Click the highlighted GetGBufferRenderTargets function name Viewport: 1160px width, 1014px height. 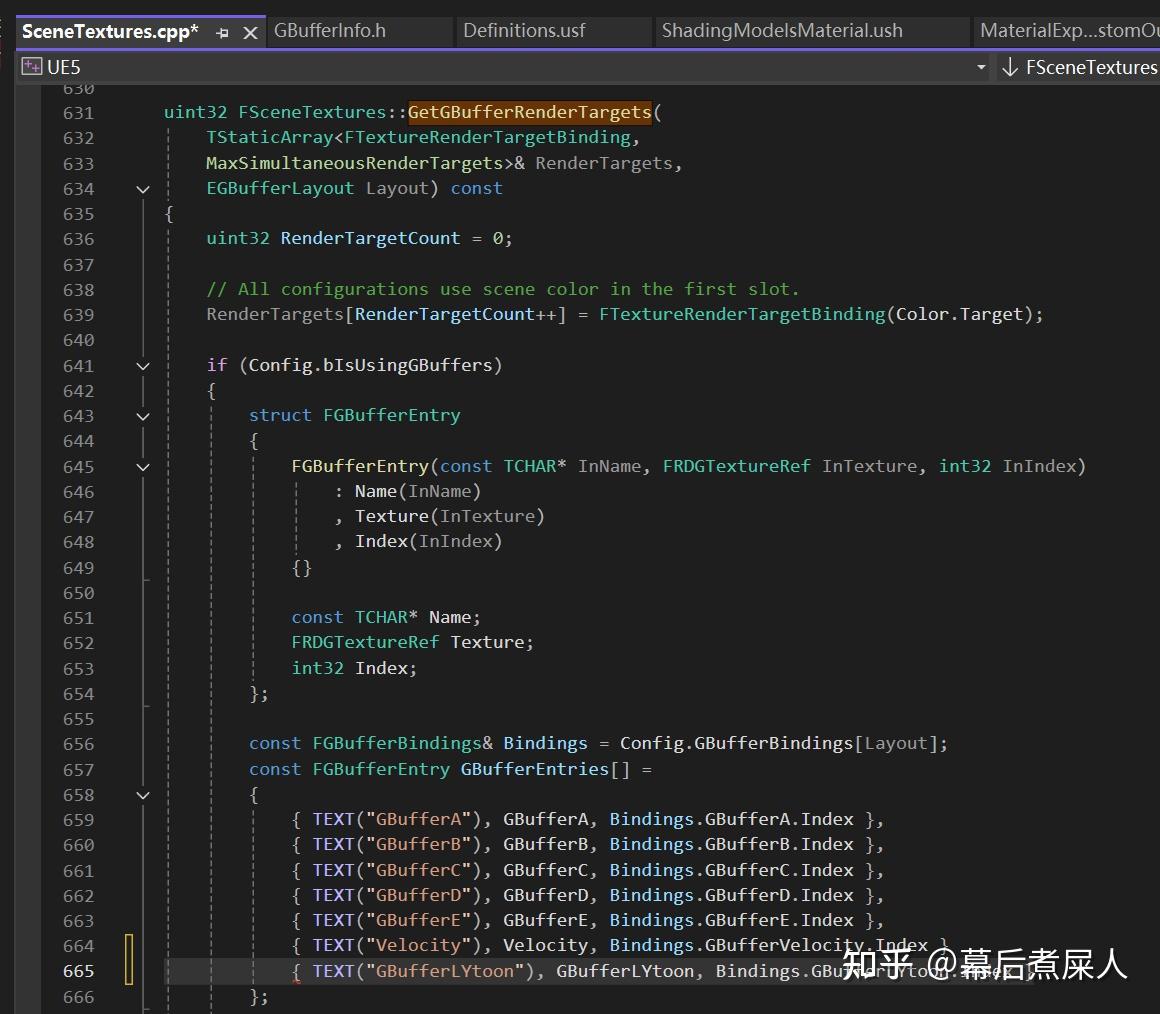click(529, 112)
